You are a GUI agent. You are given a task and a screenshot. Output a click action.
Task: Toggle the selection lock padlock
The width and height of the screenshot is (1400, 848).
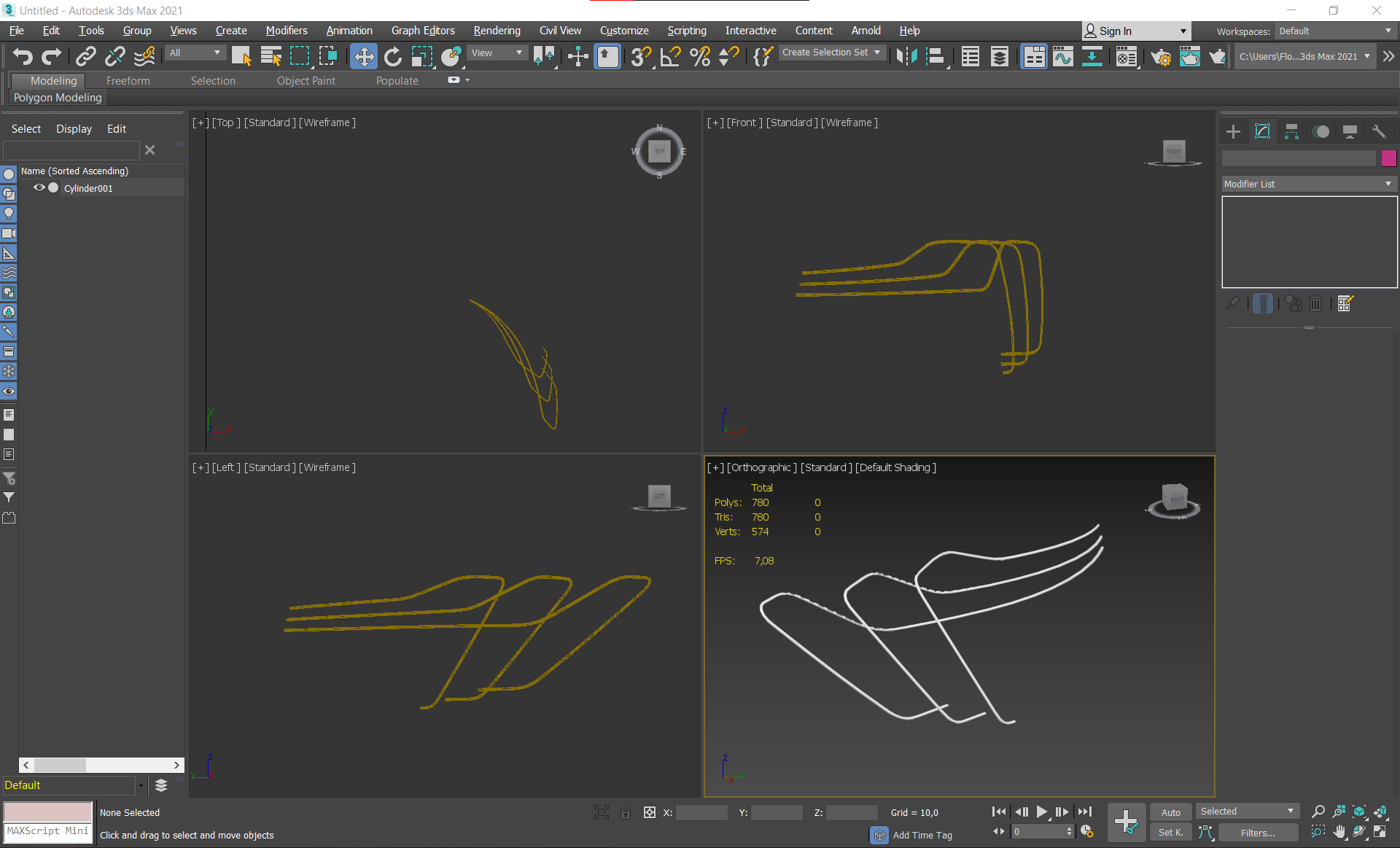626,812
